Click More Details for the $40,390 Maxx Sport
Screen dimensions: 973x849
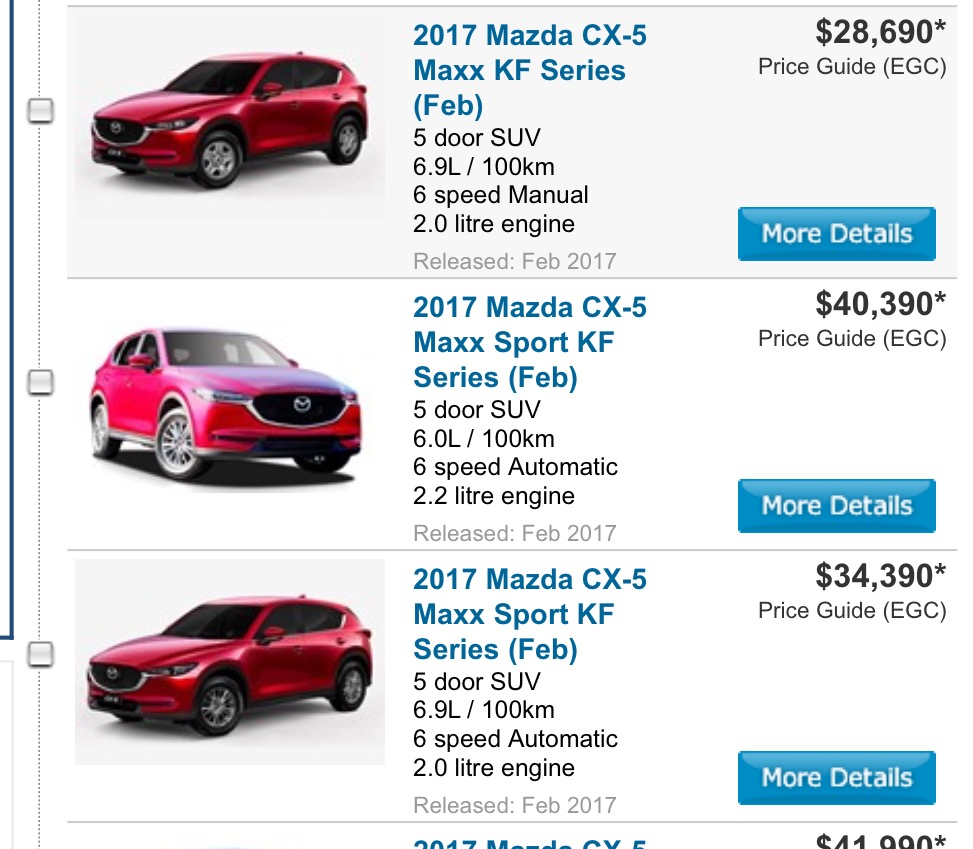pyautogui.click(x=836, y=506)
